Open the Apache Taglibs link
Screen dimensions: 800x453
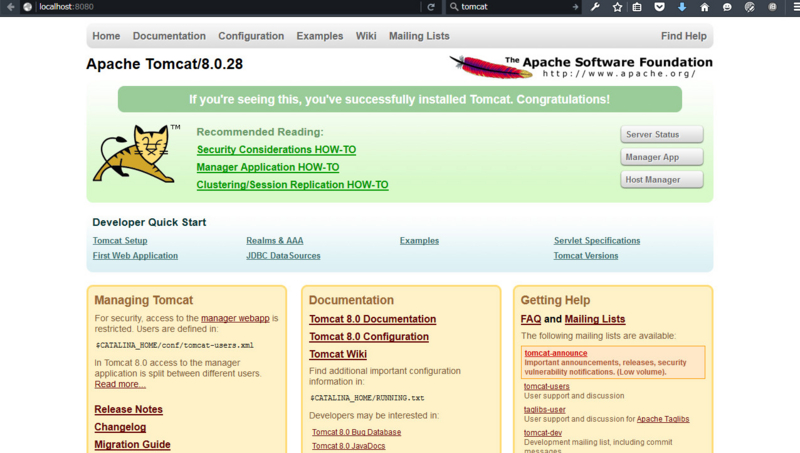(663, 419)
